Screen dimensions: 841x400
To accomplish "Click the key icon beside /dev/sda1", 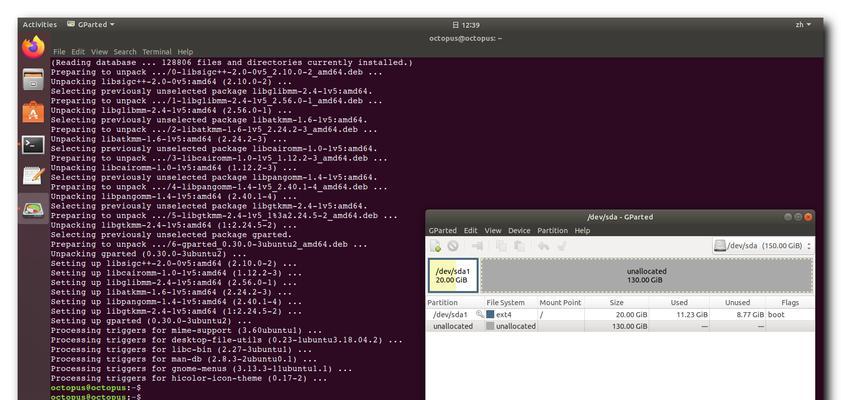I will click(479, 315).
